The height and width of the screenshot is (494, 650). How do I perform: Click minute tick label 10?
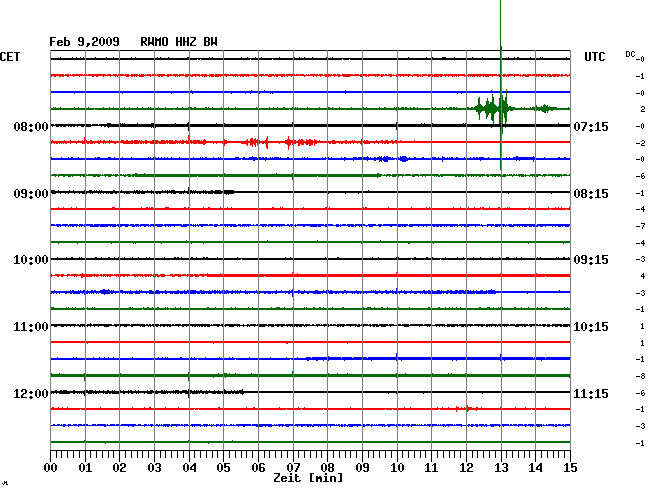397,468
